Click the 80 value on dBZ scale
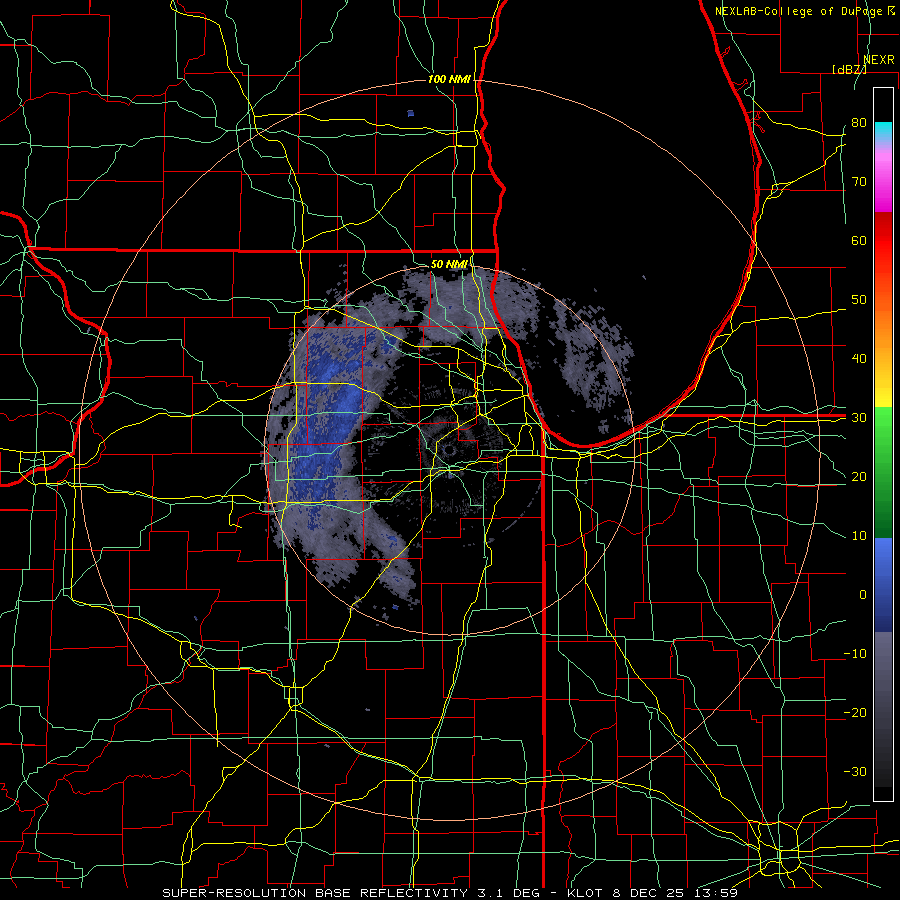 pos(859,123)
